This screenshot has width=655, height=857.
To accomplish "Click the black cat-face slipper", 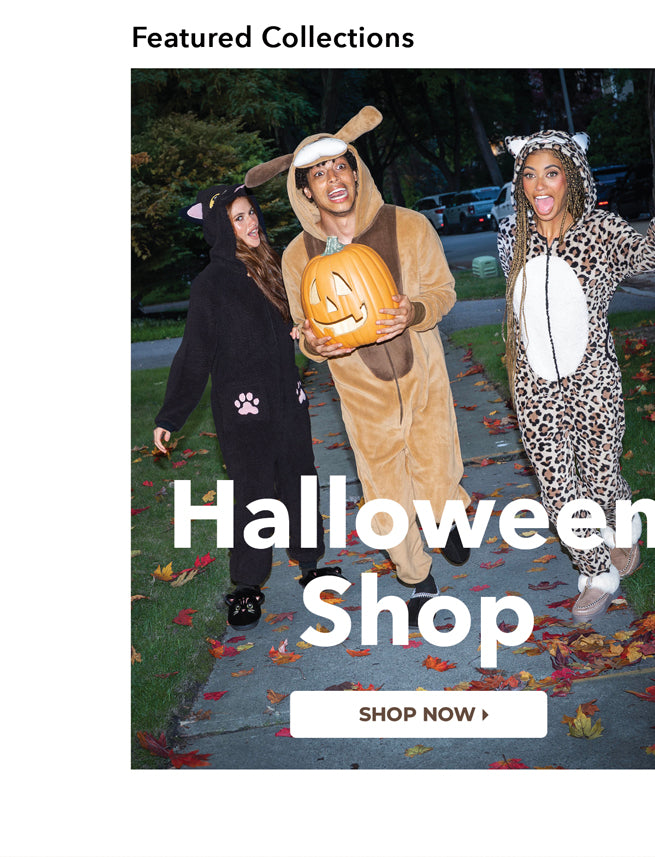I will (x=244, y=606).
